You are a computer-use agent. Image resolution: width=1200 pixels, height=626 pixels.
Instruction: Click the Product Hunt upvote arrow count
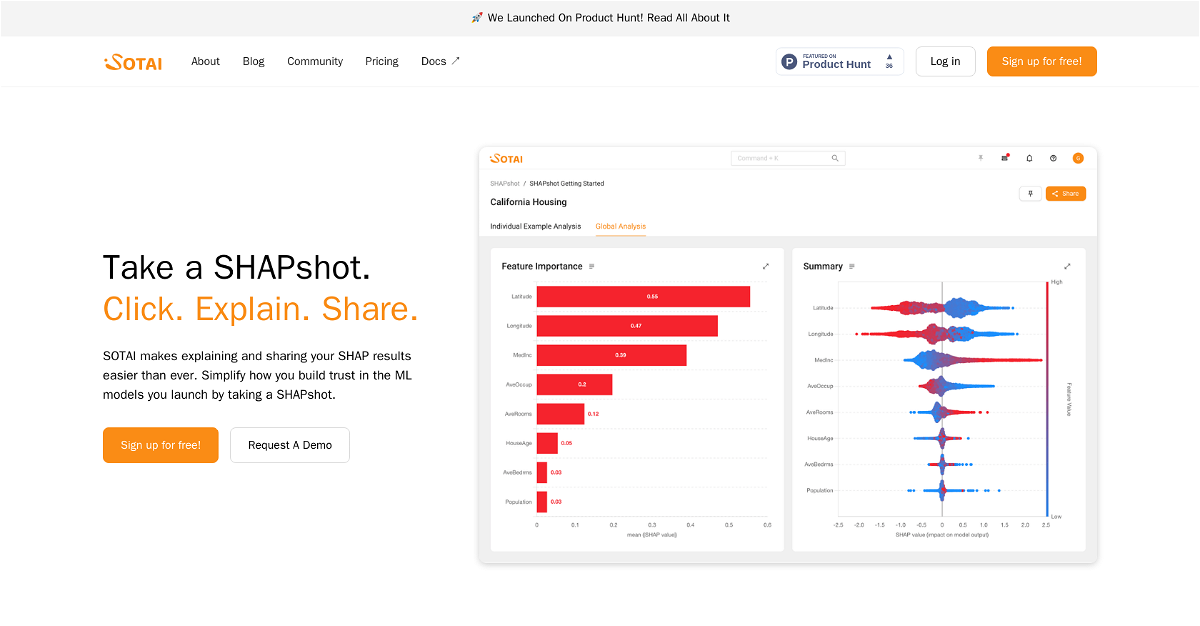pyautogui.click(x=889, y=61)
